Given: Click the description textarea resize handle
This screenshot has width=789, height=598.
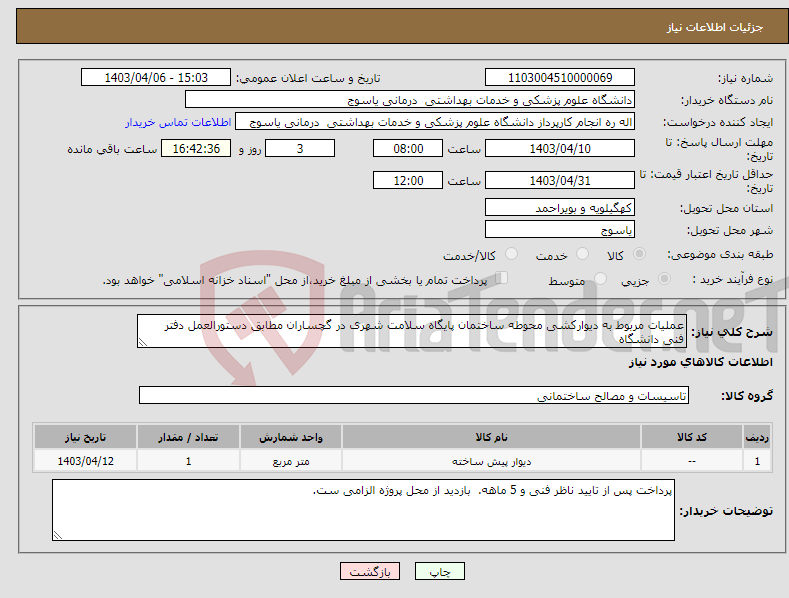Looking at the screenshot, I should pyautogui.click(x=143, y=342).
